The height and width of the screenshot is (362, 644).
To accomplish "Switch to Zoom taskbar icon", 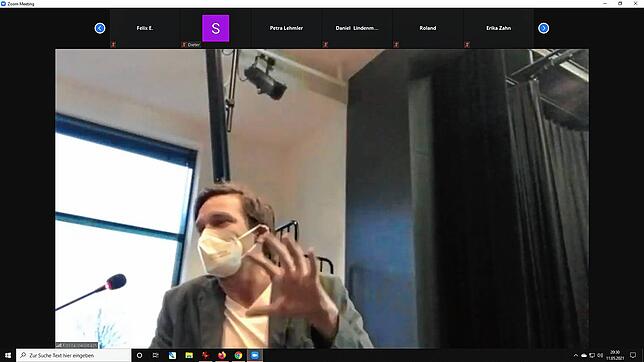I will [x=255, y=355].
